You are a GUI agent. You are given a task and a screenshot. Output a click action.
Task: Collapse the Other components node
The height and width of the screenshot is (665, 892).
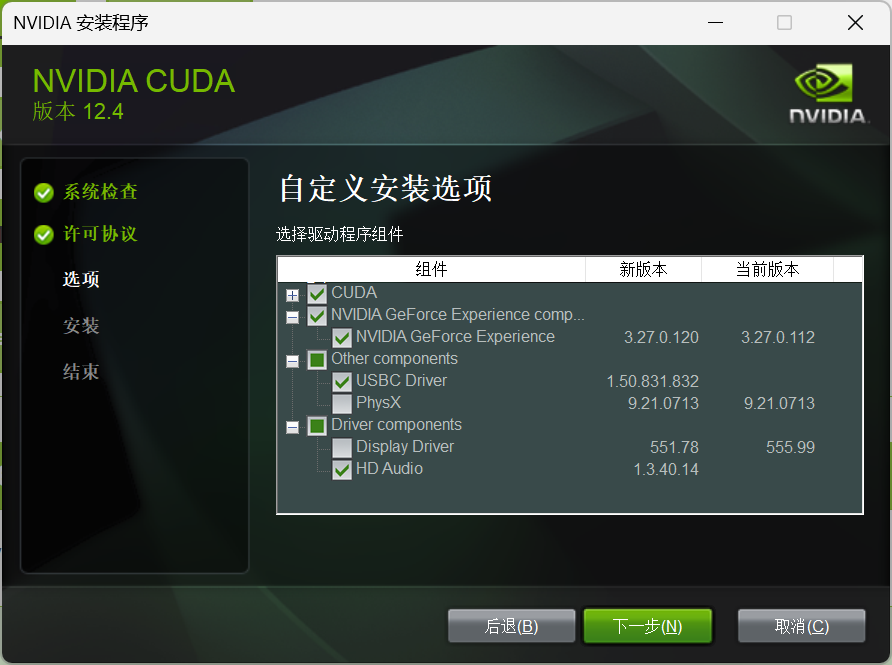[x=292, y=361]
